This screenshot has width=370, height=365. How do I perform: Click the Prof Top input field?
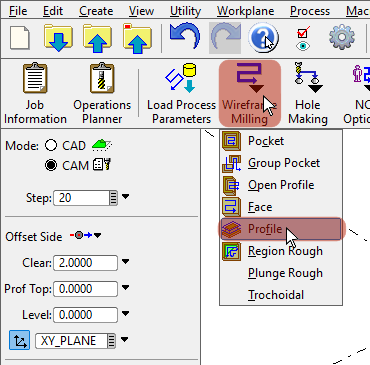[85, 289]
